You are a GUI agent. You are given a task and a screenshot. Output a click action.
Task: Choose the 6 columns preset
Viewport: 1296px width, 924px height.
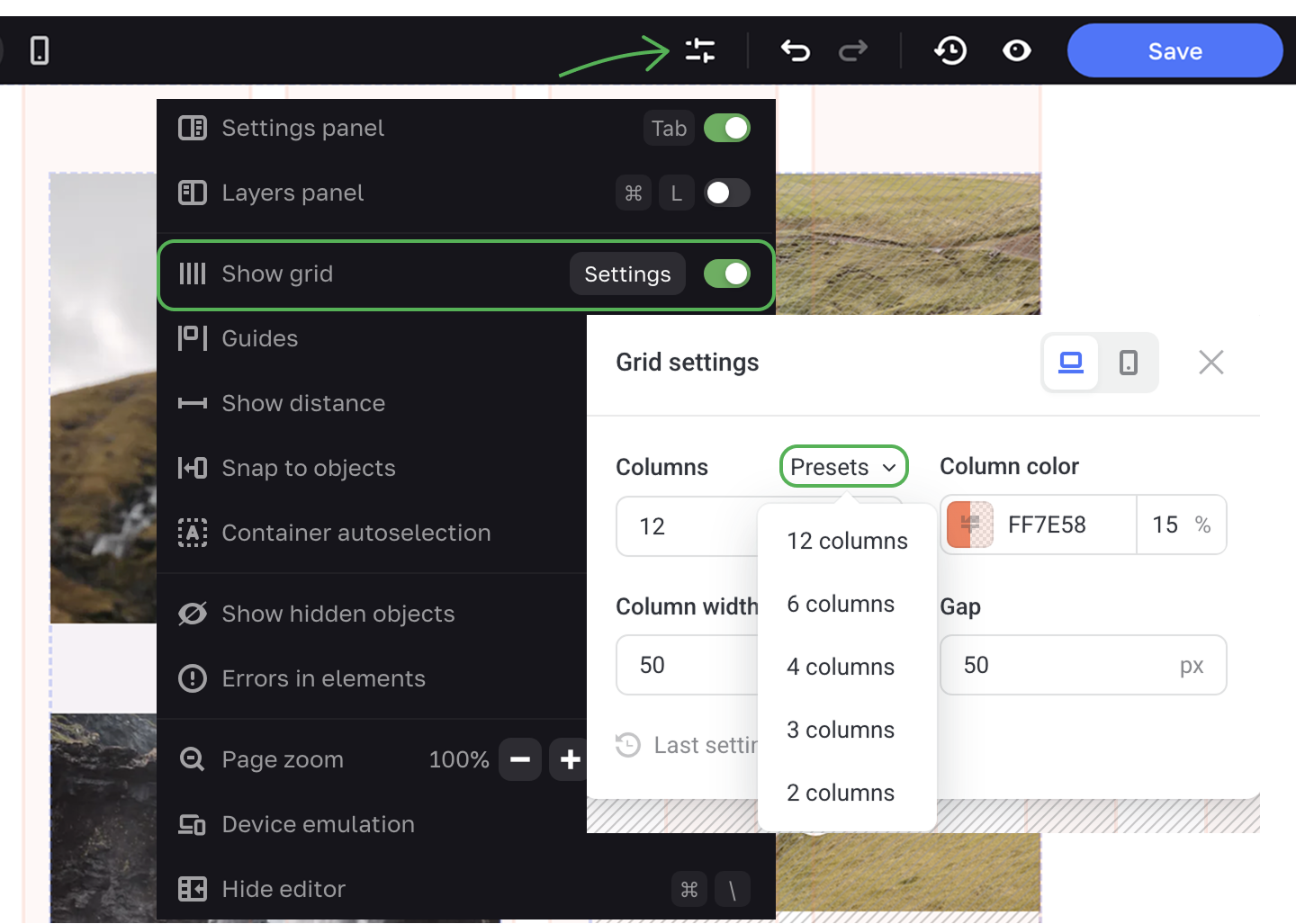coord(841,604)
